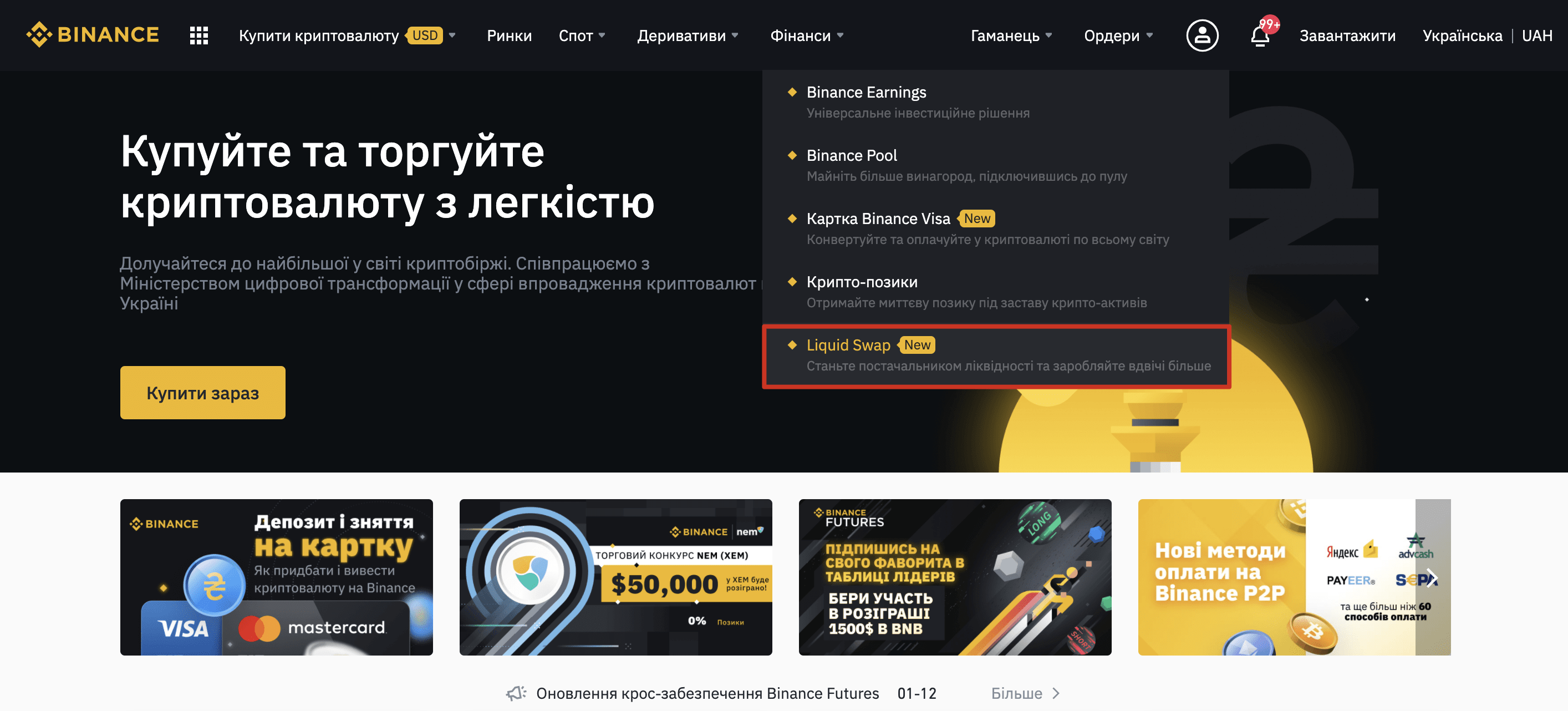The height and width of the screenshot is (711, 1568).
Task: Click the USD currency badge
Action: tap(424, 35)
